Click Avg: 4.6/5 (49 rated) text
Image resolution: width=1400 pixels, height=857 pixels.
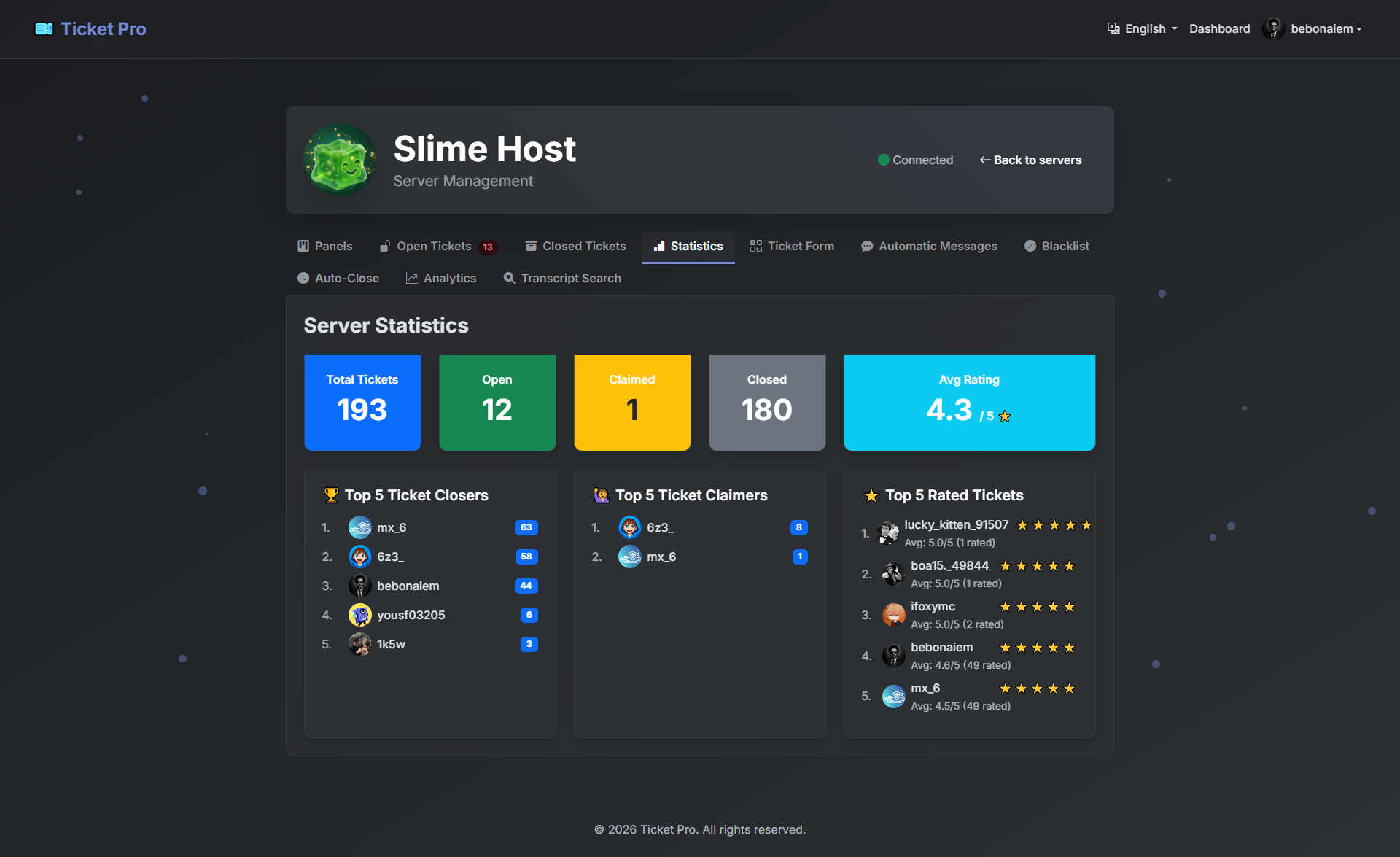960,665
